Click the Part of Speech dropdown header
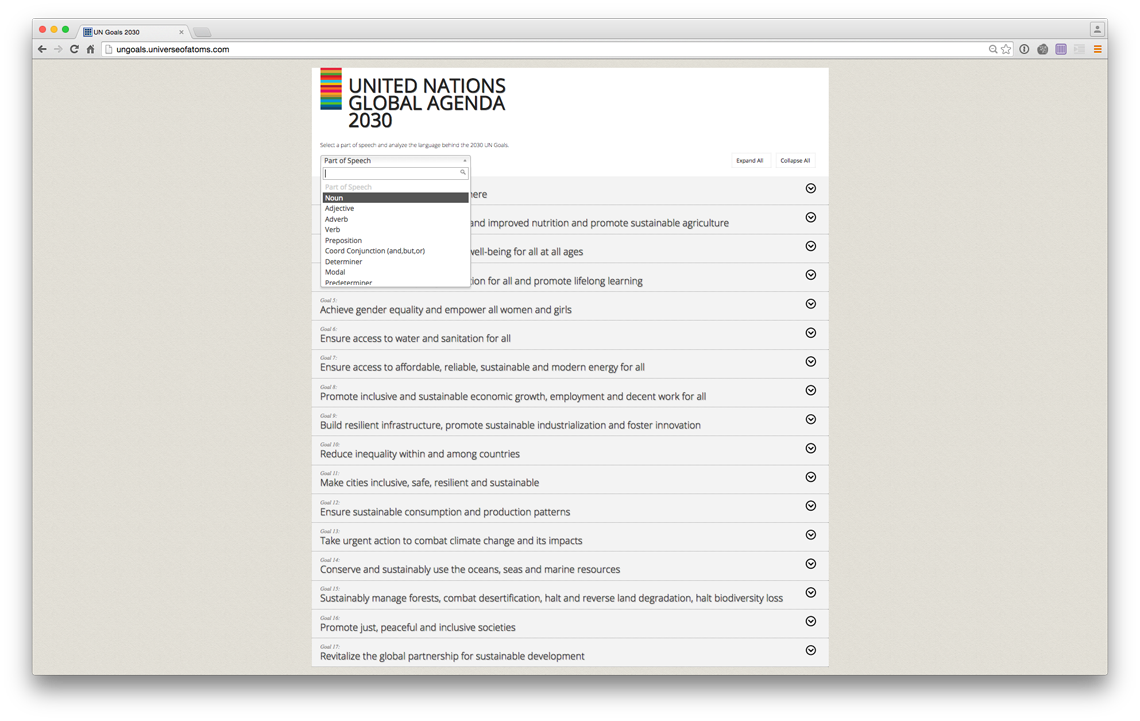The image size is (1140, 721). coord(396,161)
